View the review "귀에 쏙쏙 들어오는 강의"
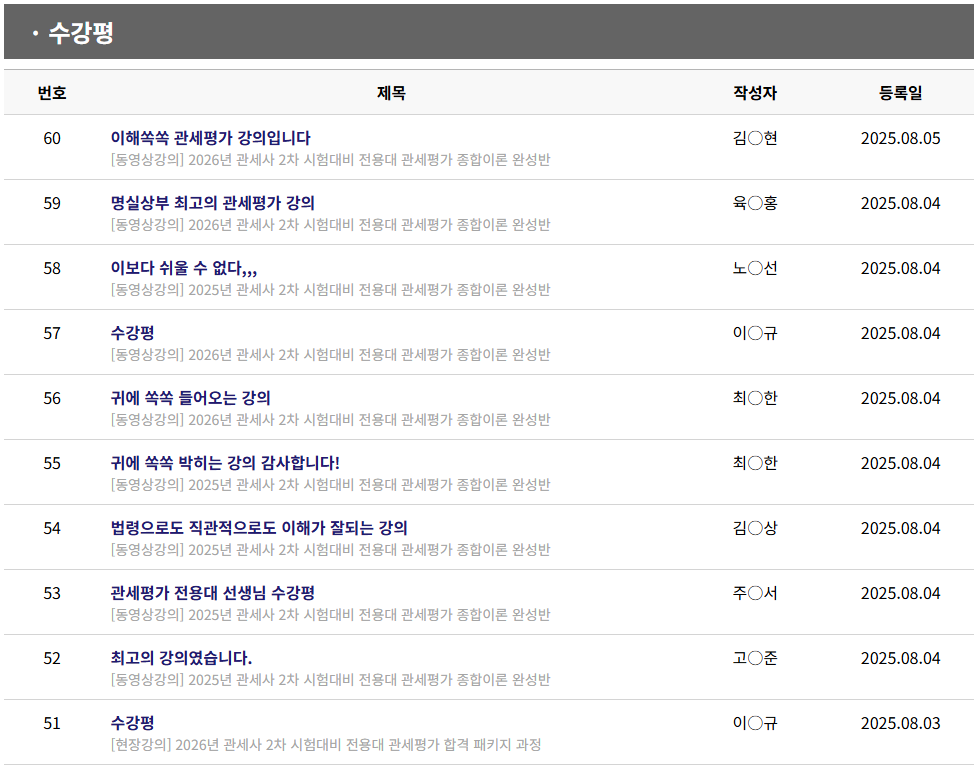This screenshot has height=768, width=979. (x=190, y=398)
